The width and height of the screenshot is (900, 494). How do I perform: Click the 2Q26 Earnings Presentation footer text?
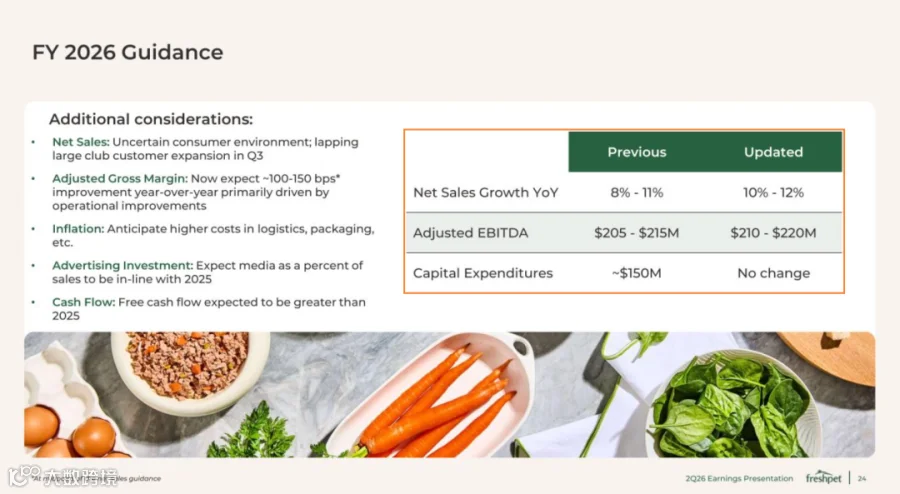739,478
